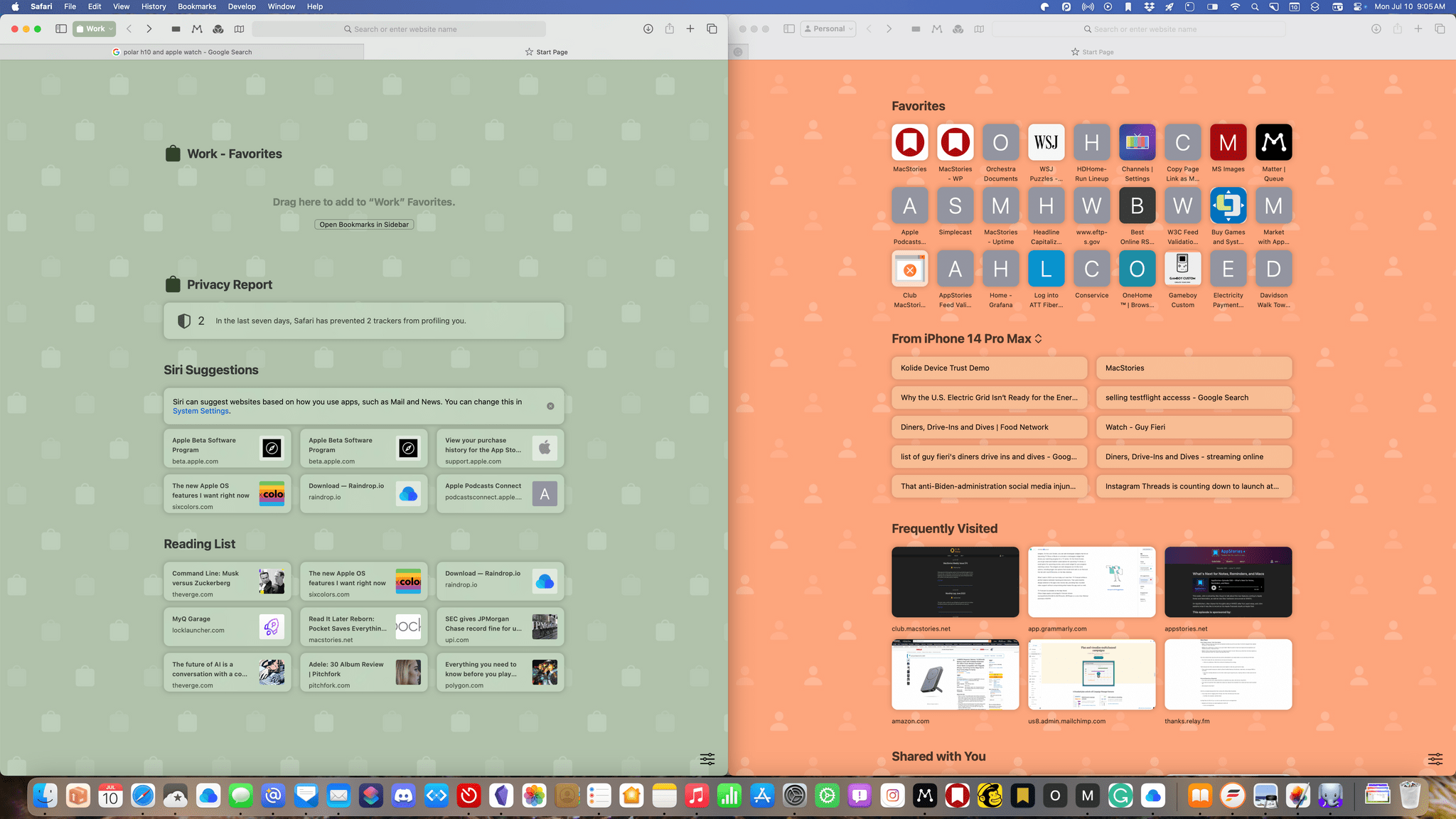Customize the Work start page settings
Screen dimensions: 1456x819
point(707,759)
